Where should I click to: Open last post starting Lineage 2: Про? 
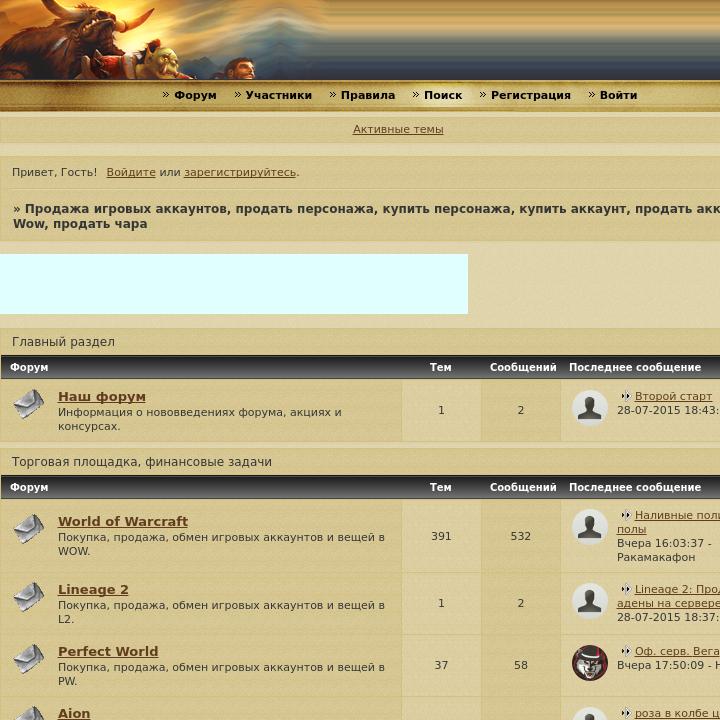[x=677, y=589]
